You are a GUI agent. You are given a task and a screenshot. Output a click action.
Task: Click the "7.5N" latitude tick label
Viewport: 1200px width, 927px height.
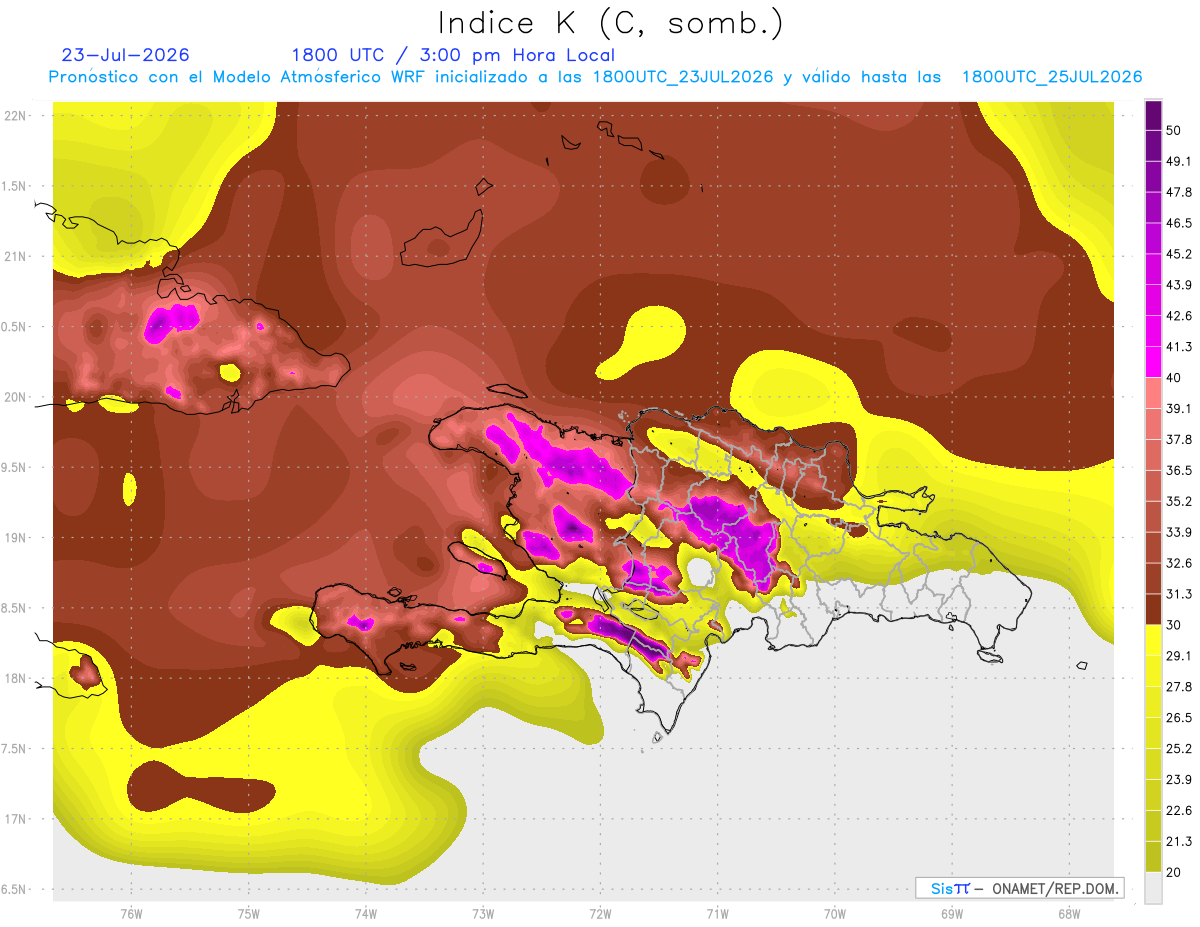(15, 748)
